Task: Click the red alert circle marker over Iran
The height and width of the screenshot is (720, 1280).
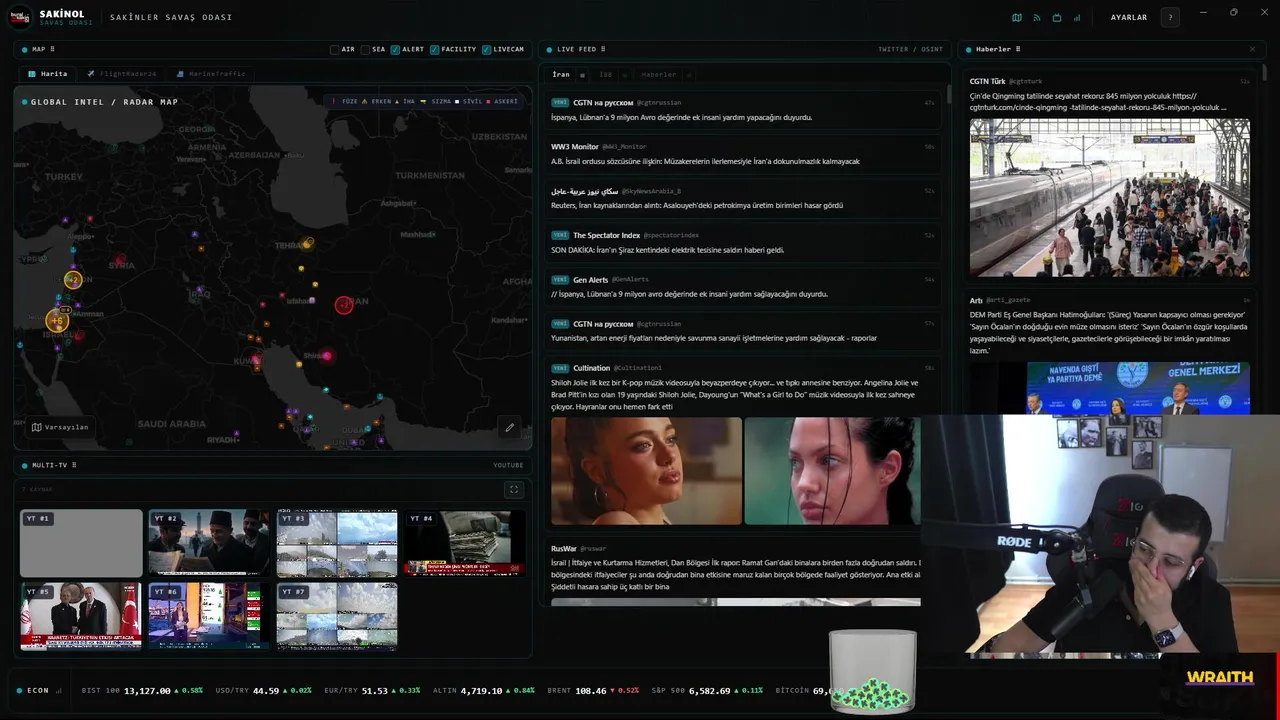Action: point(344,305)
